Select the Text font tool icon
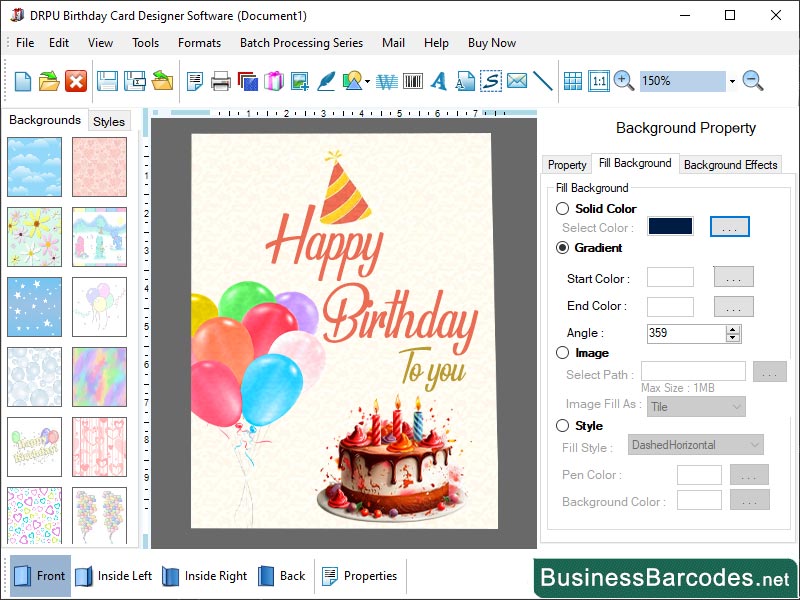Viewport: 800px width, 600px height. [x=439, y=82]
